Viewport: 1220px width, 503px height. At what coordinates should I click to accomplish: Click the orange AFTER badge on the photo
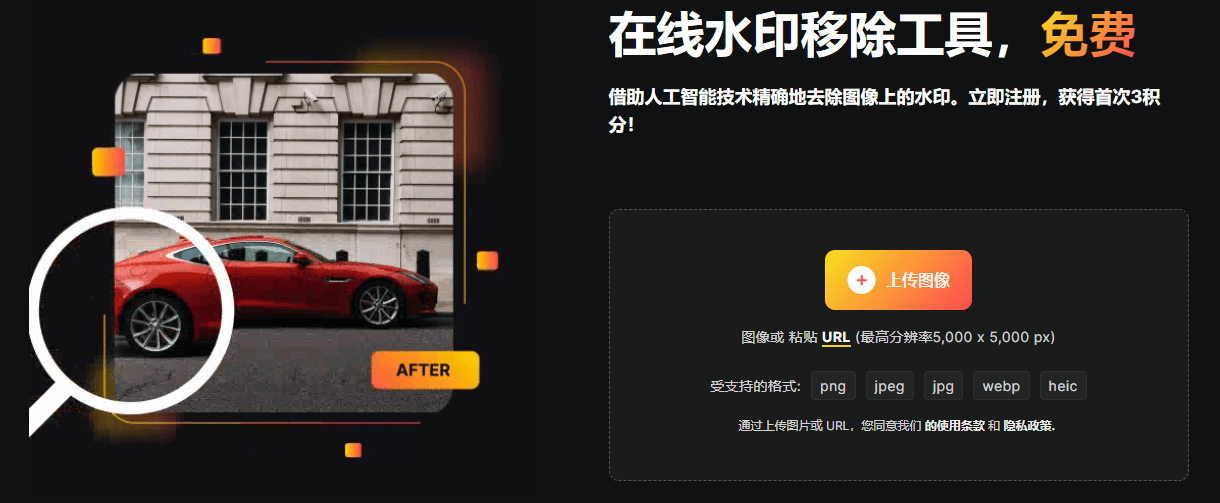[425, 370]
